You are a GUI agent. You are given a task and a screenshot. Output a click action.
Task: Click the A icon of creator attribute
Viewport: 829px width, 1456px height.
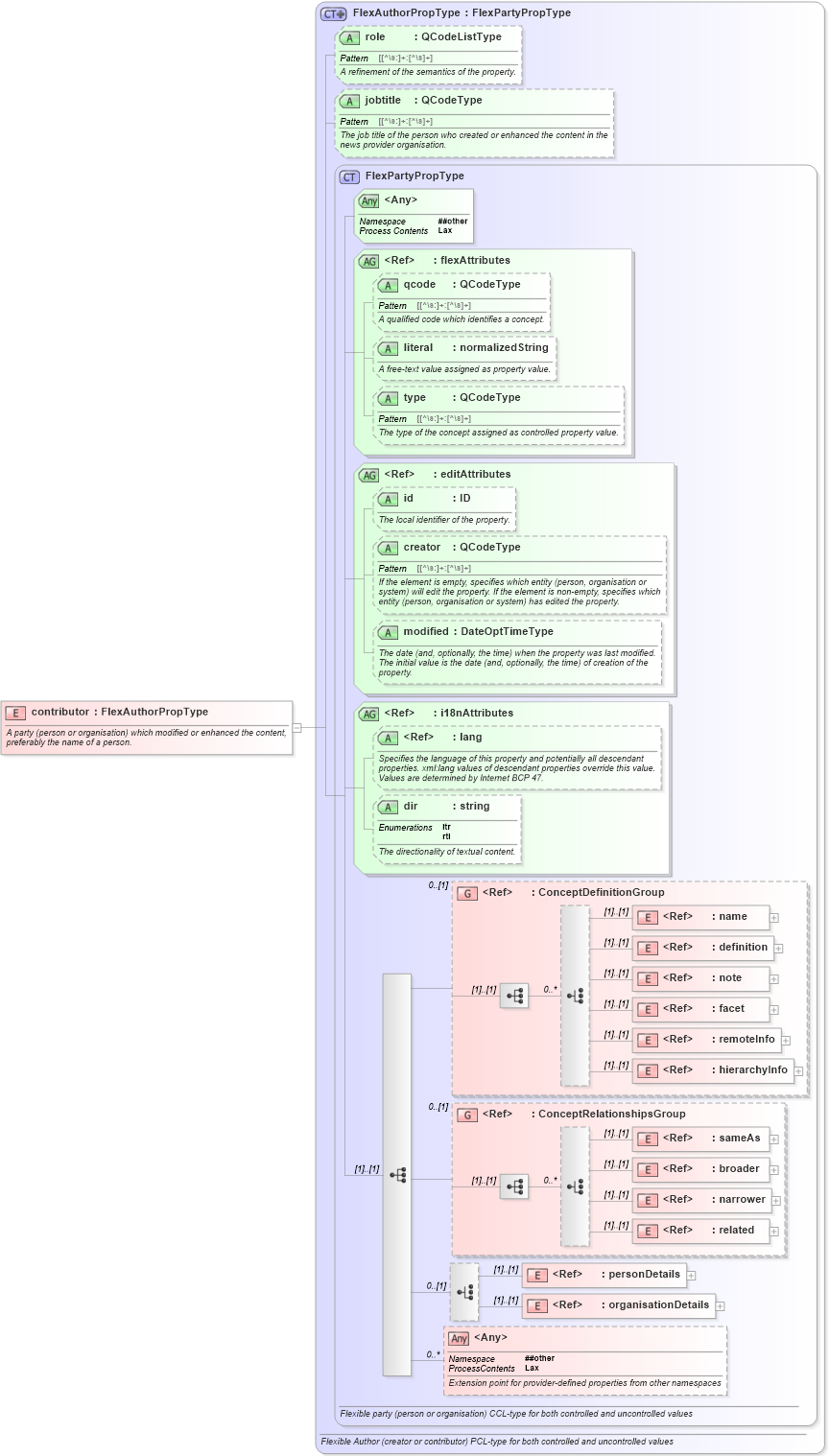388,548
